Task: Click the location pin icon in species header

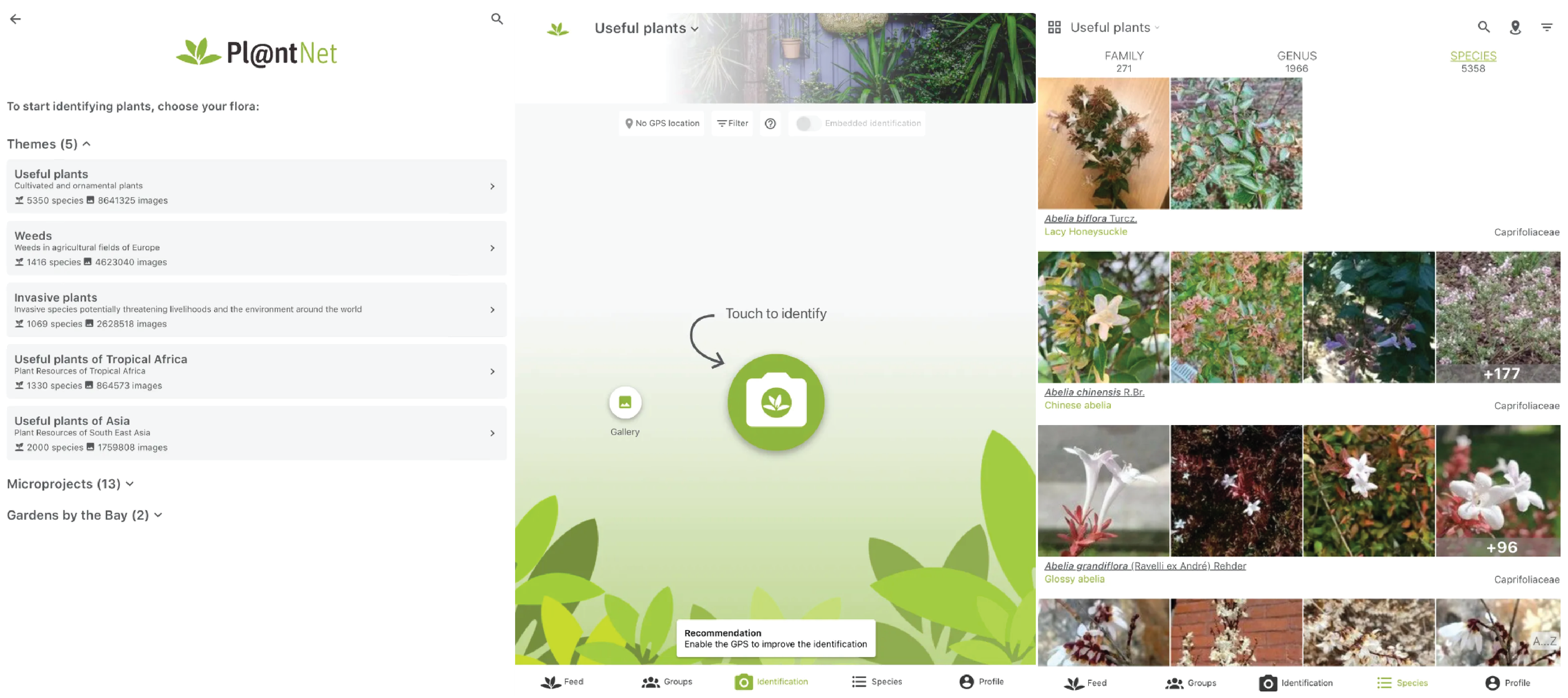Action: tap(1515, 27)
